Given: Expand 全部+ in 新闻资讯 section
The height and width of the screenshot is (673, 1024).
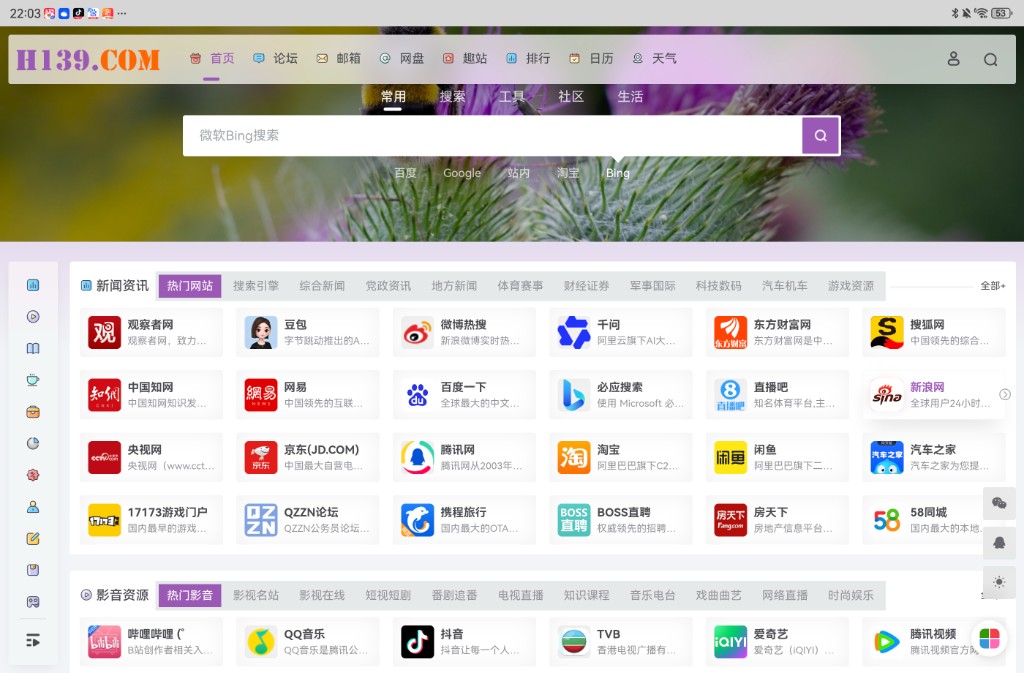Looking at the screenshot, I should pyautogui.click(x=993, y=286).
